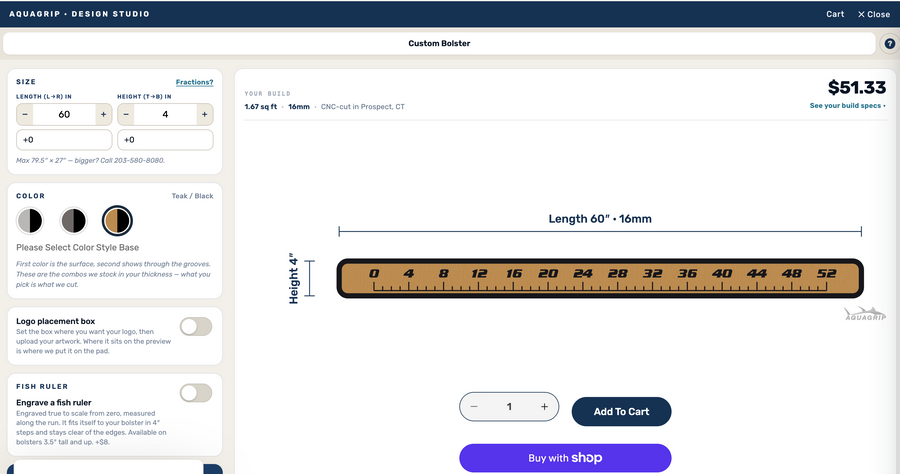The width and height of the screenshot is (900, 474).
Task: Click the 'Length 60" • 16mm' dimension label
Action: [600, 219]
